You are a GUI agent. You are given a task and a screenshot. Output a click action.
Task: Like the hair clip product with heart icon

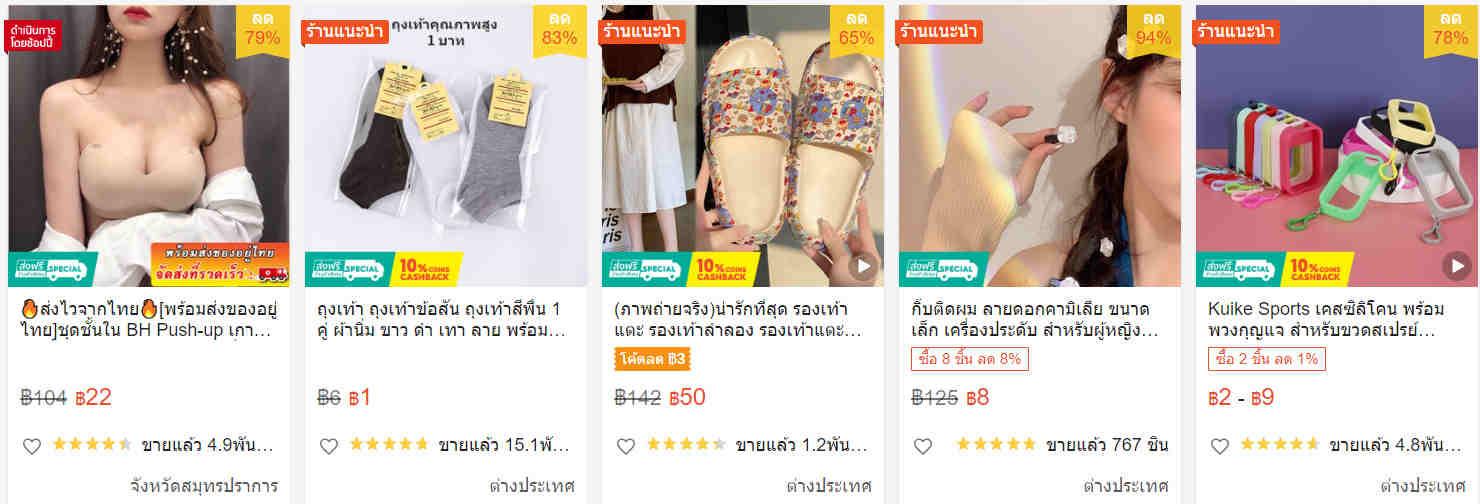click(923, 446)
